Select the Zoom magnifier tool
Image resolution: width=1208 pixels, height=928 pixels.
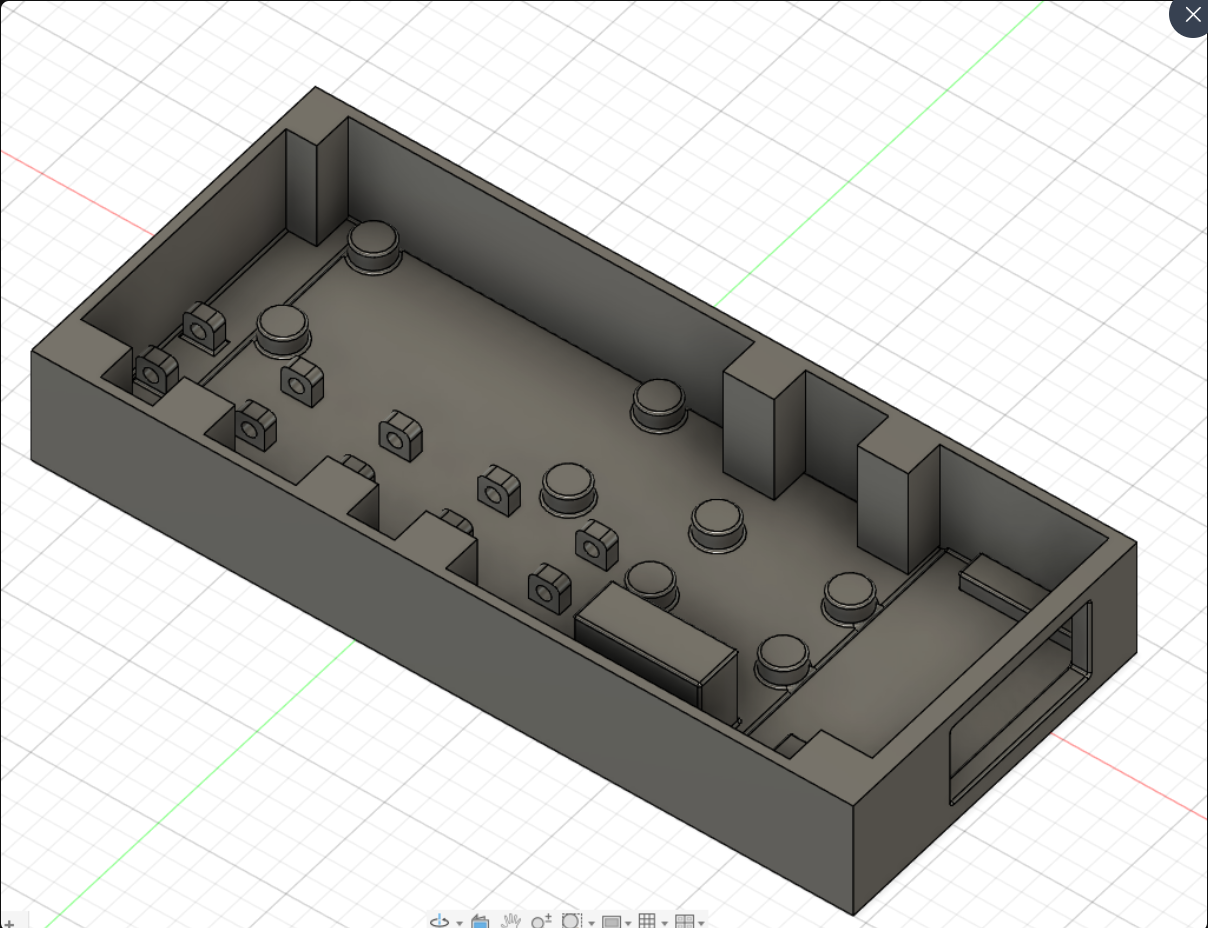pos(541,920)
